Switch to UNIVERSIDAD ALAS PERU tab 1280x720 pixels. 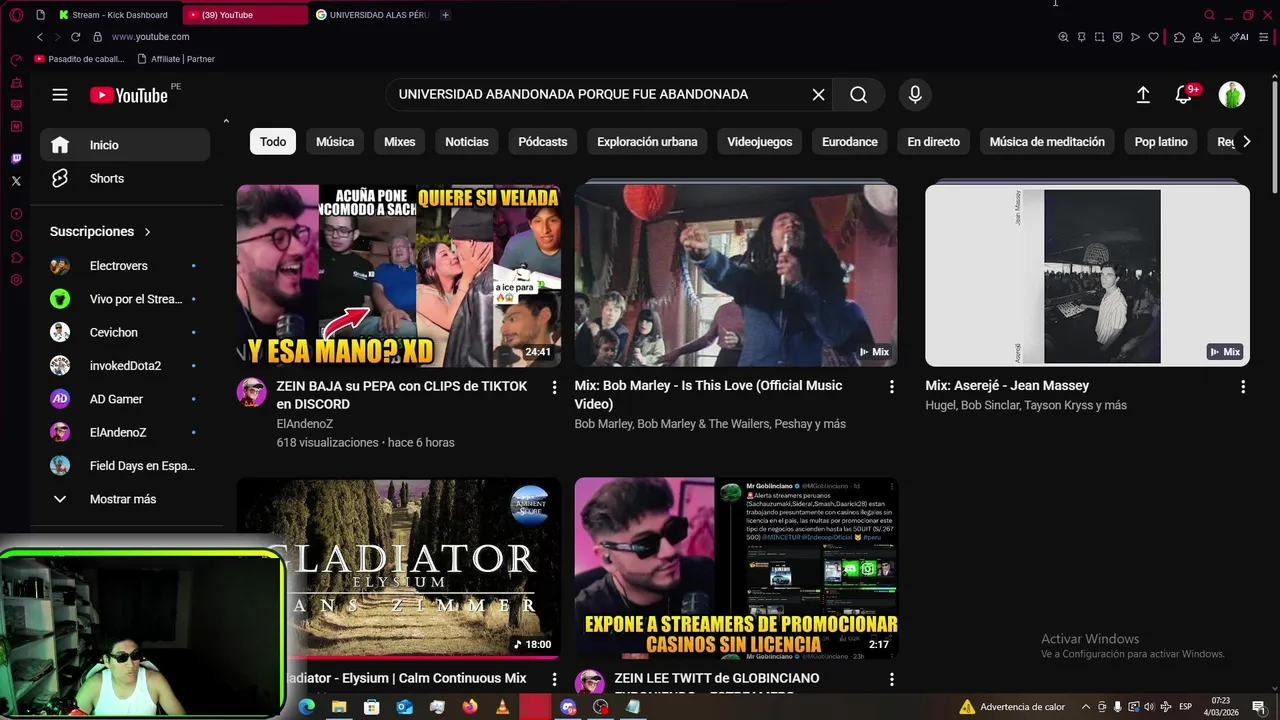pyautogui.click(x=372, y=15)
